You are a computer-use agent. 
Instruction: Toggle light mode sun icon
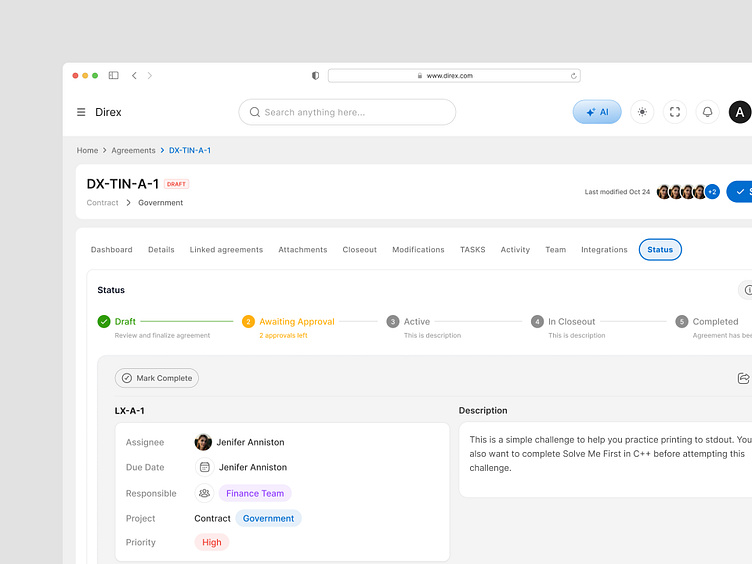(x=642, y=112)
